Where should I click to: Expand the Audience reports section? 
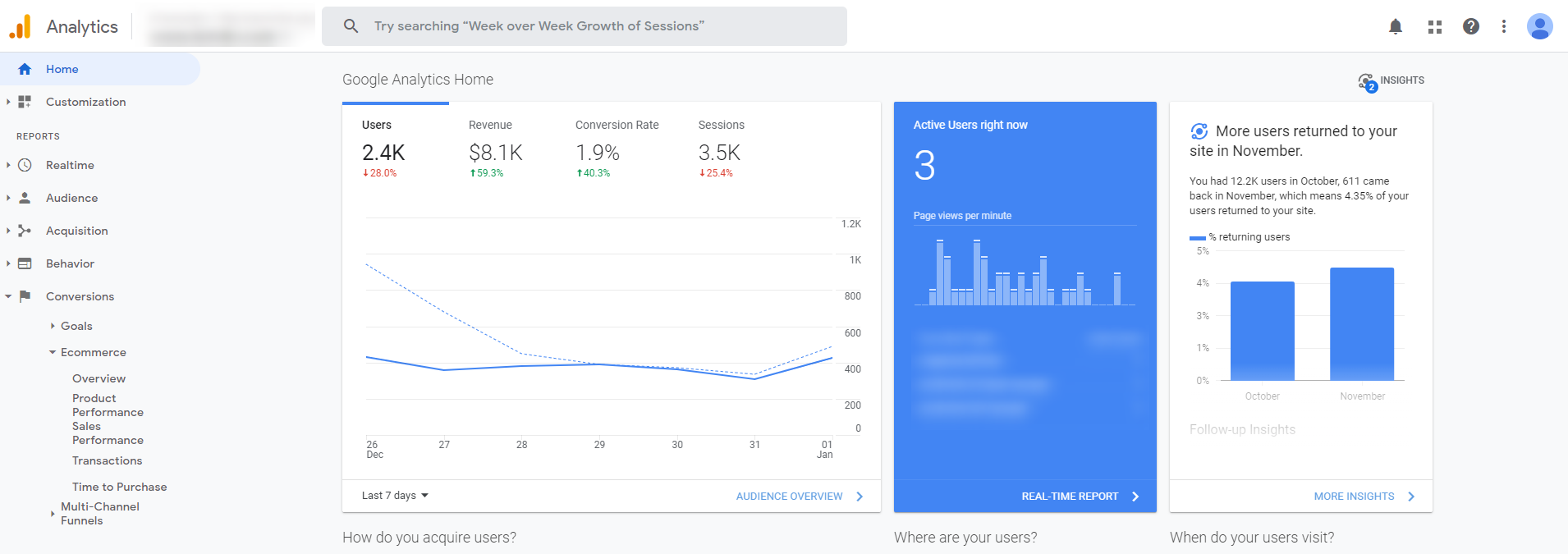pyautogui.click(x=8, y=198)
